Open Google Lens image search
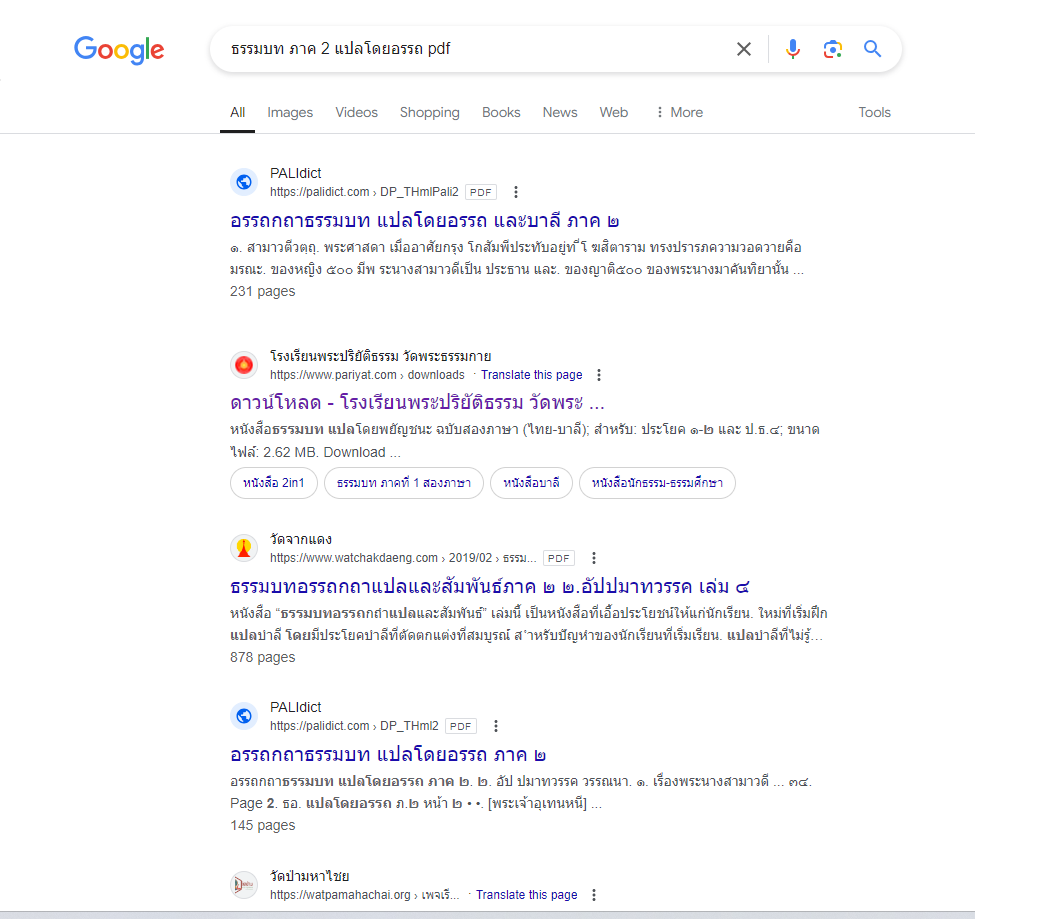This screenshot has height=919, width=1045. 833,49
